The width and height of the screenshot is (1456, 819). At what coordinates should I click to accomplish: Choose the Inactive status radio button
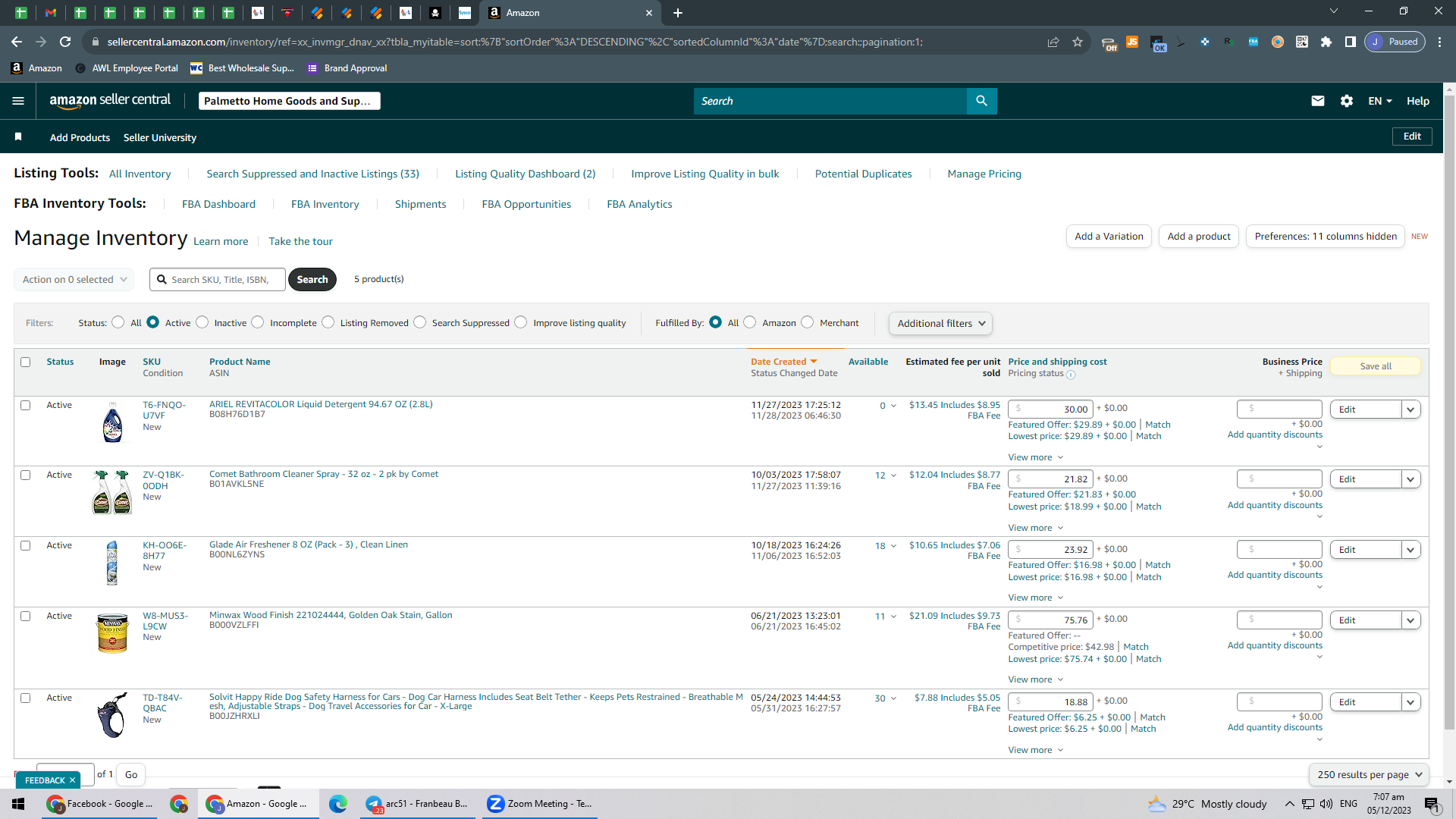pos(202,322)
